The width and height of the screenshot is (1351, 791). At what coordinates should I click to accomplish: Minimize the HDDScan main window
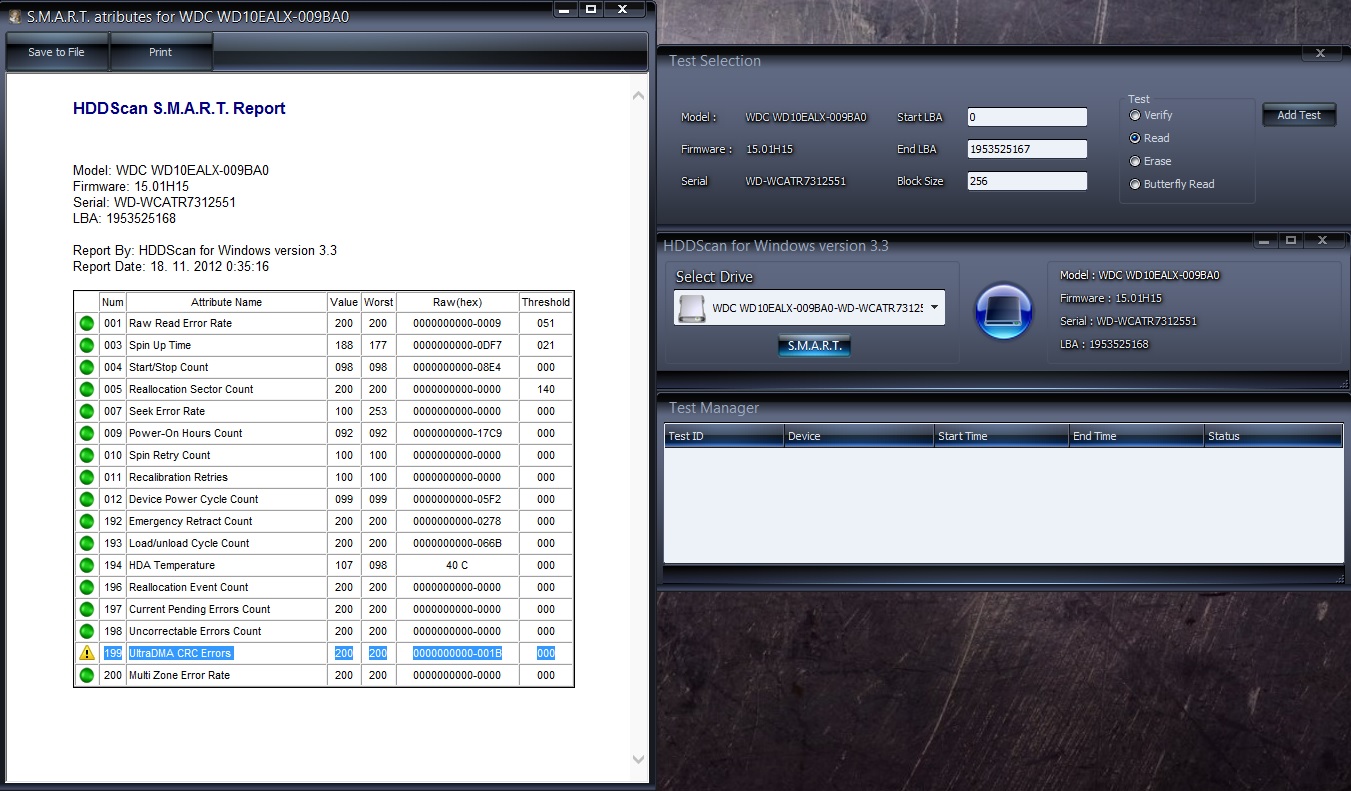[x=1267, y=240]
